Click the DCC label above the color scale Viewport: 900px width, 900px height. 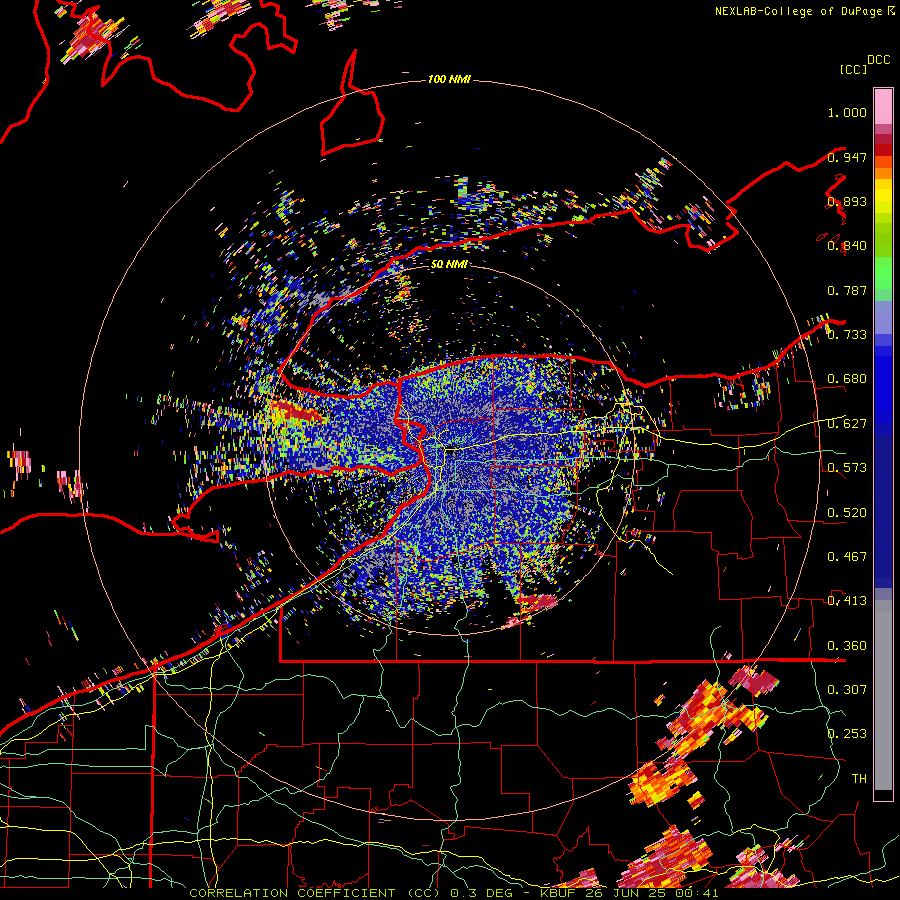(x=878, y=60)
